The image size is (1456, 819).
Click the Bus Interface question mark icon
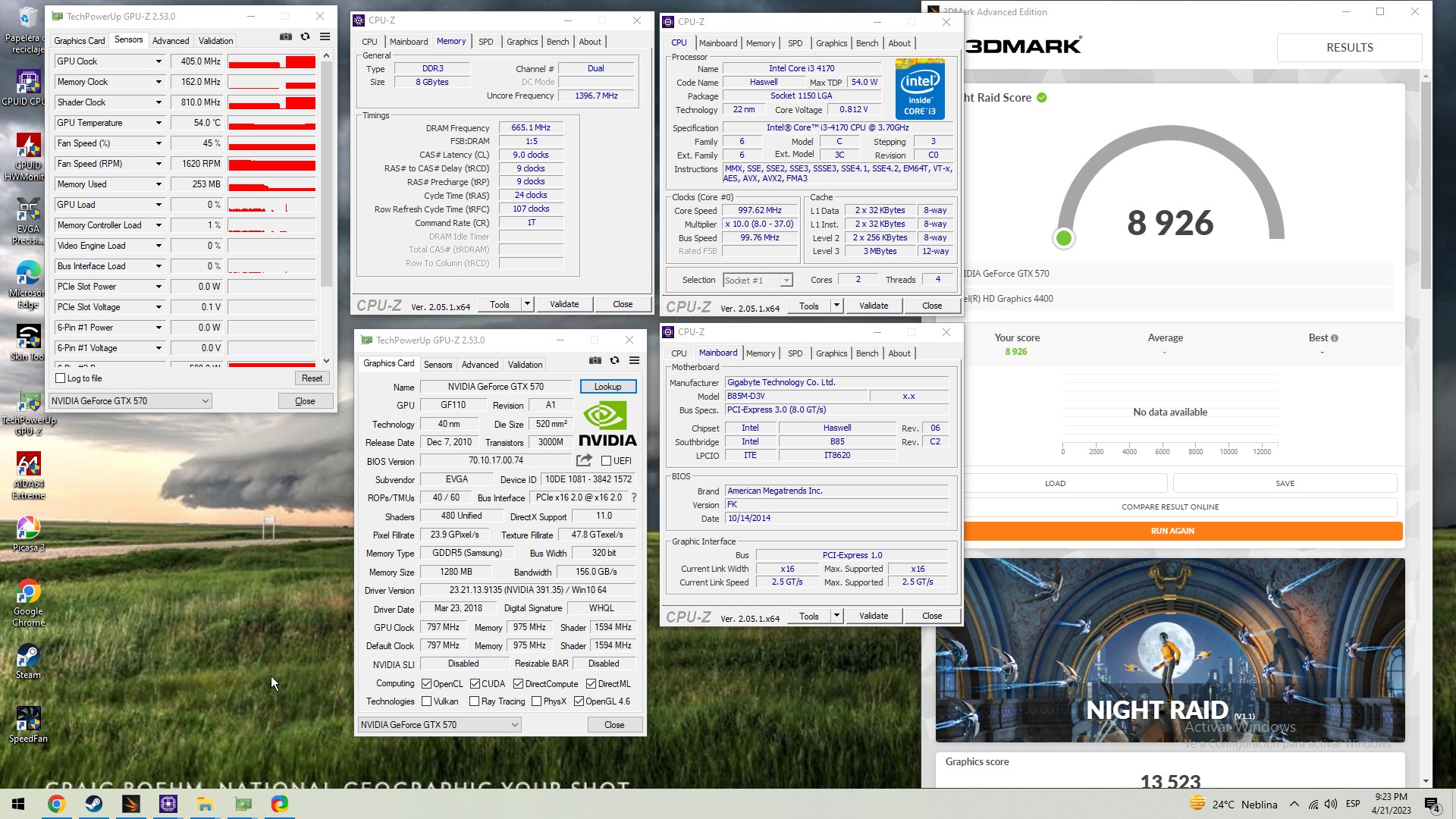(x=634, y=497)
